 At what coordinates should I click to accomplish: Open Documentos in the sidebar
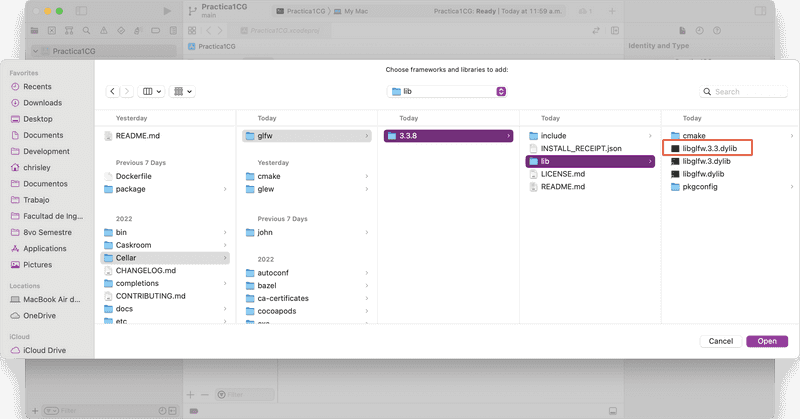tap(45, 184)
